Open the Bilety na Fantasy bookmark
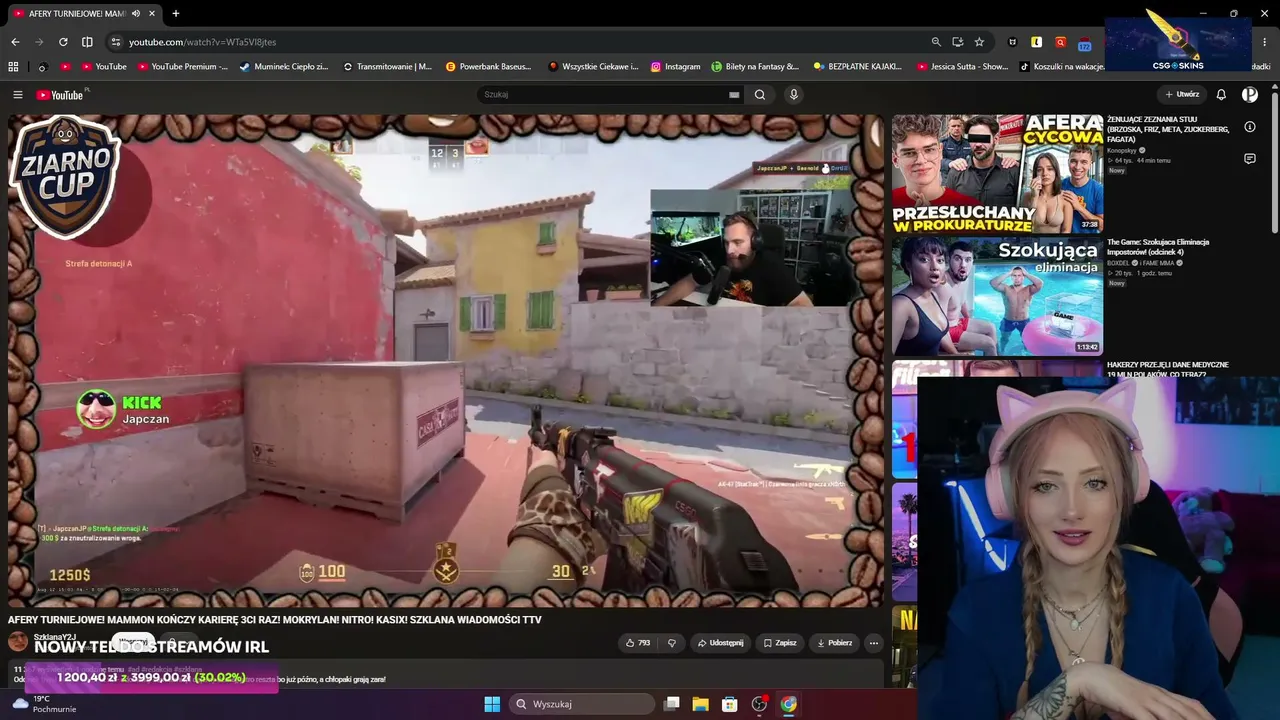 pos(755,67)
